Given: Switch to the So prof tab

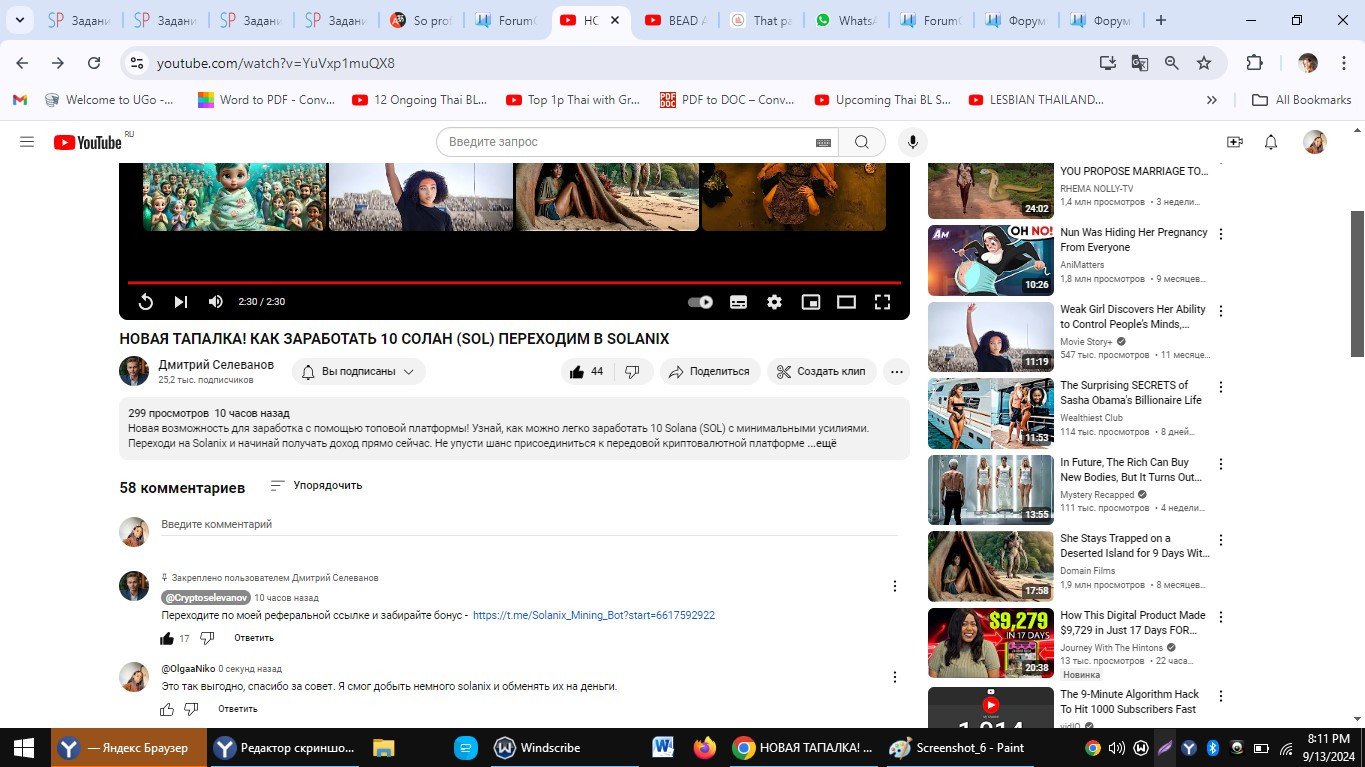Looking at the screenshot, I should [x=420, y=20].
